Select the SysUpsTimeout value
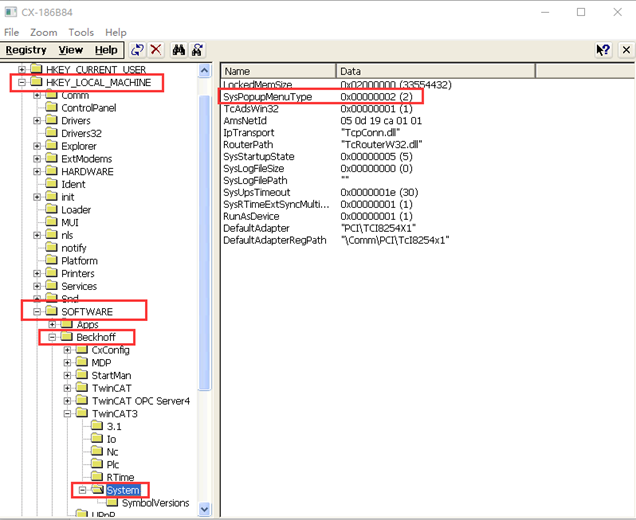The width and height of the screenshot is (636, 520). coord(257,192)
